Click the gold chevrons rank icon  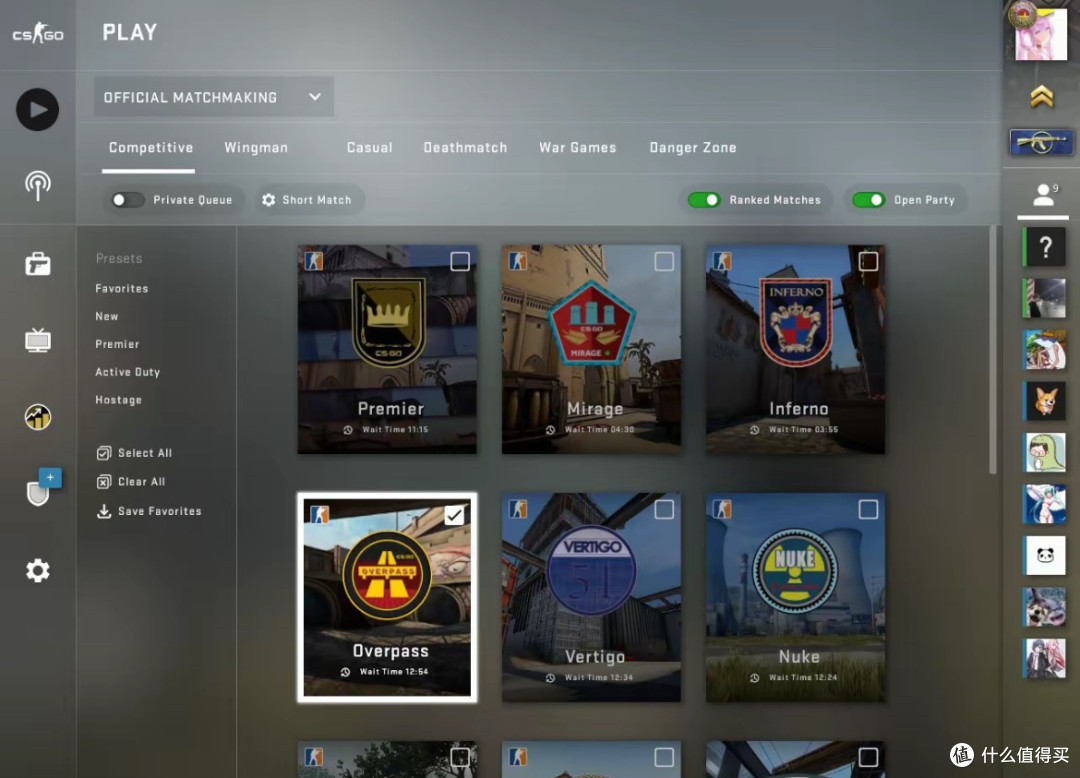click(1041, 97)
